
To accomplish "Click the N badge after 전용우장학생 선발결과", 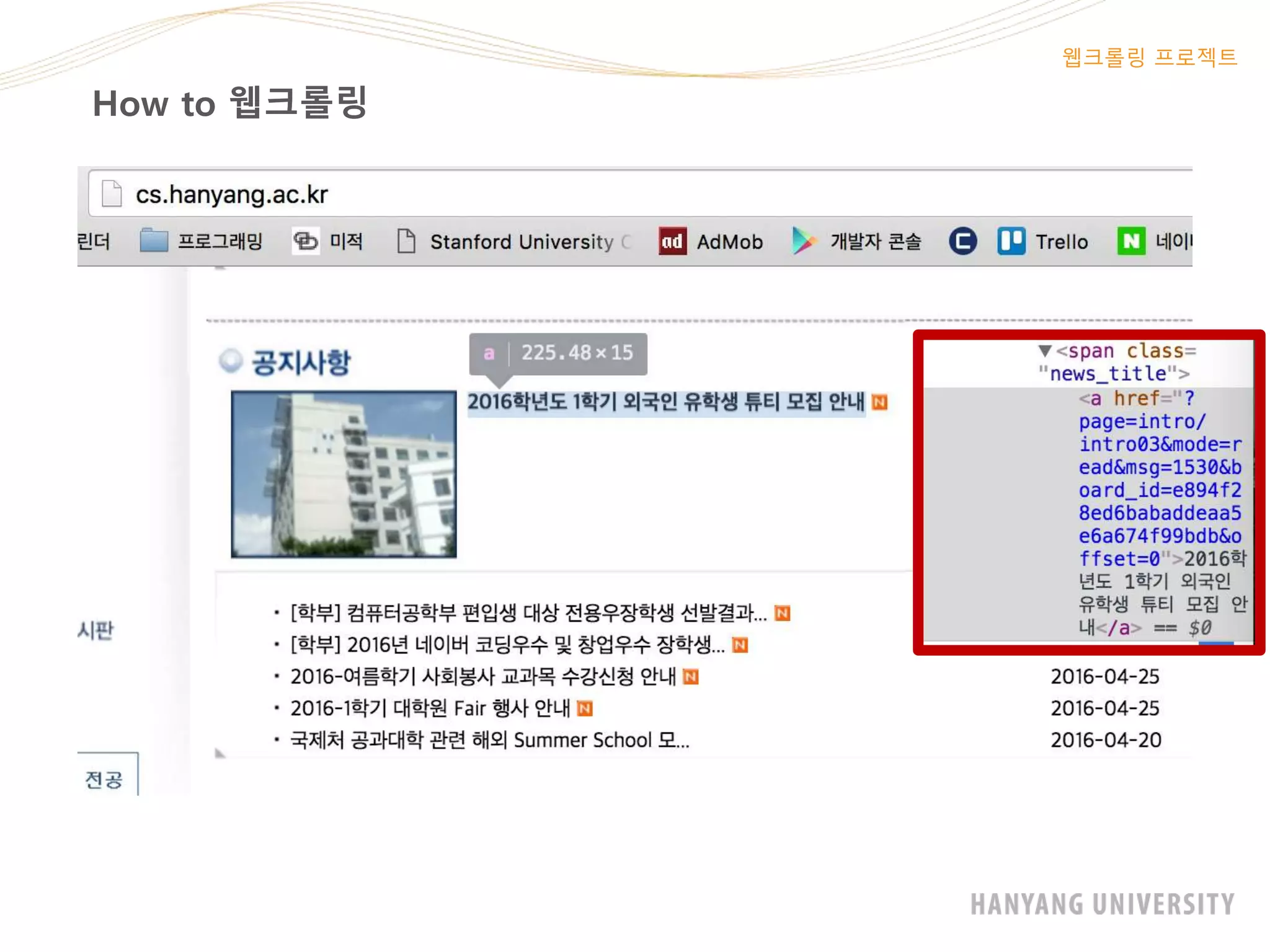I will (783, 614).
